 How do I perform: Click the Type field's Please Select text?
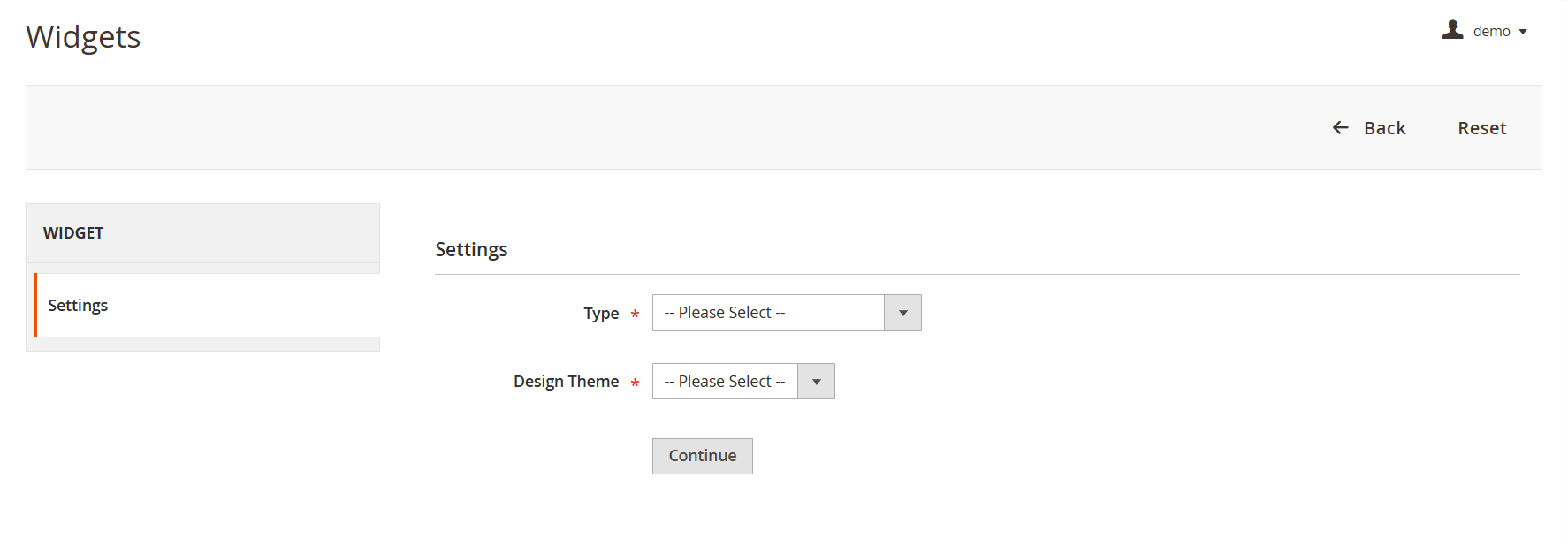pos(725,313)
